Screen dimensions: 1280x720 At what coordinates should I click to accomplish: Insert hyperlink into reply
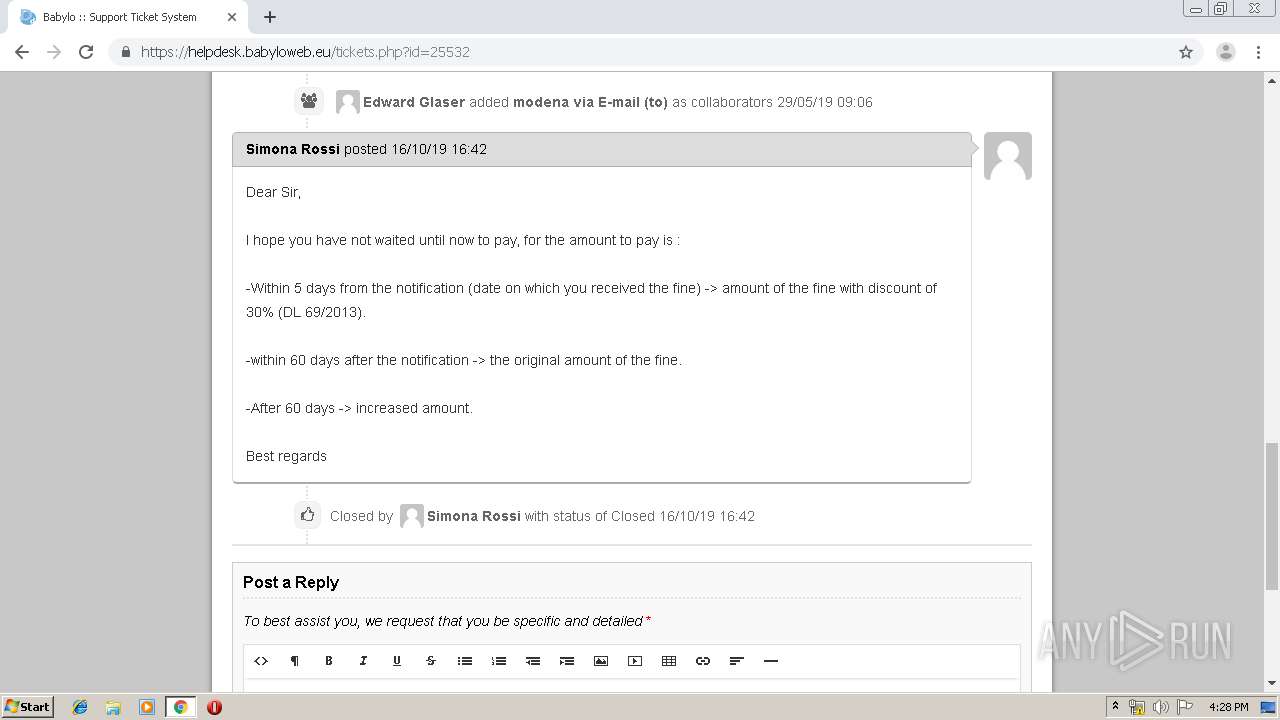pyautogui.click(x=703, y=661)
